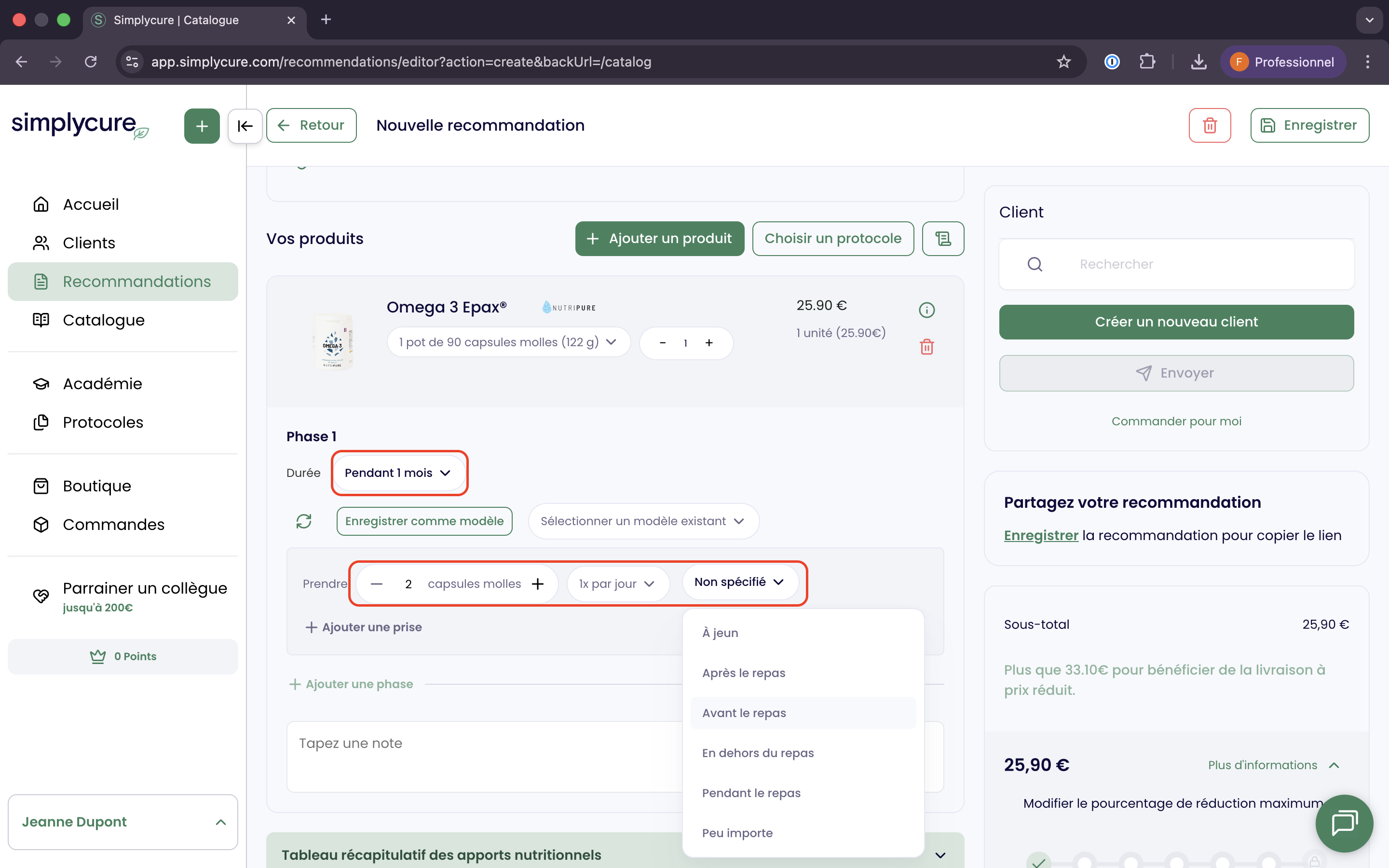Open the 1x par jour frequency dropdown

click(618, 584)
